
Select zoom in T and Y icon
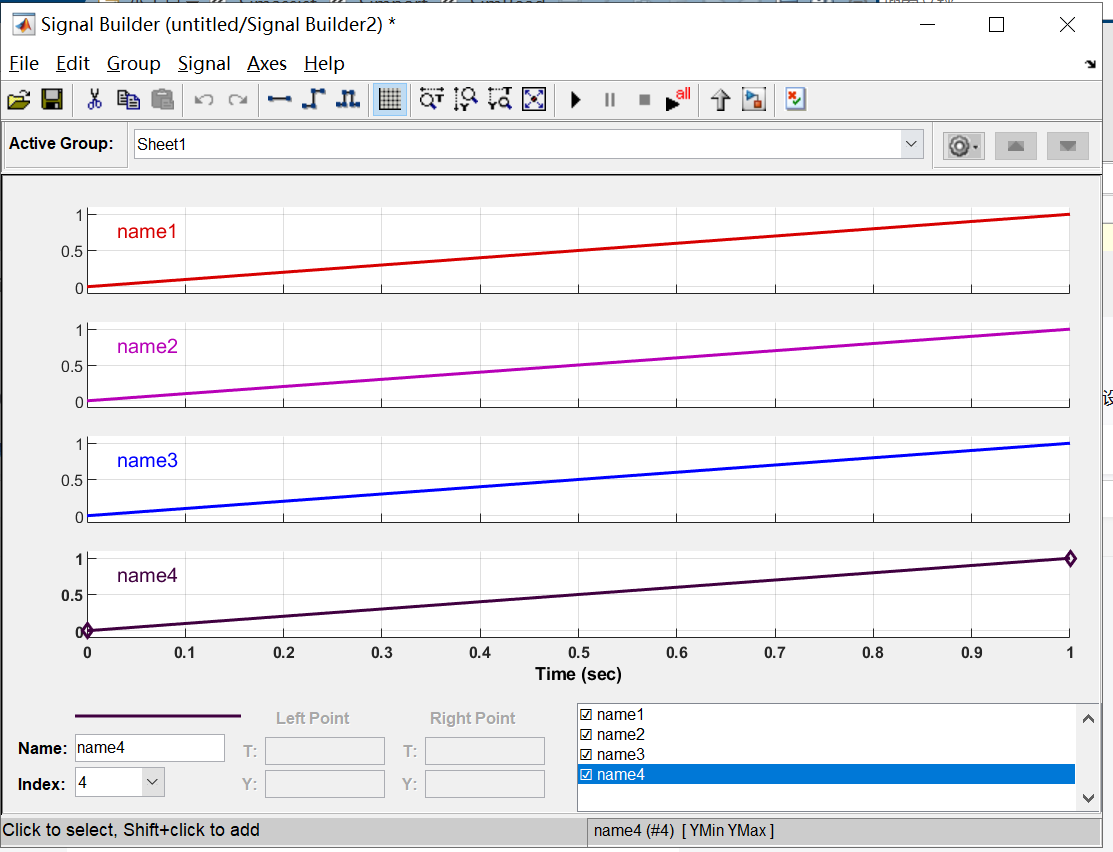tap(500, 99)
